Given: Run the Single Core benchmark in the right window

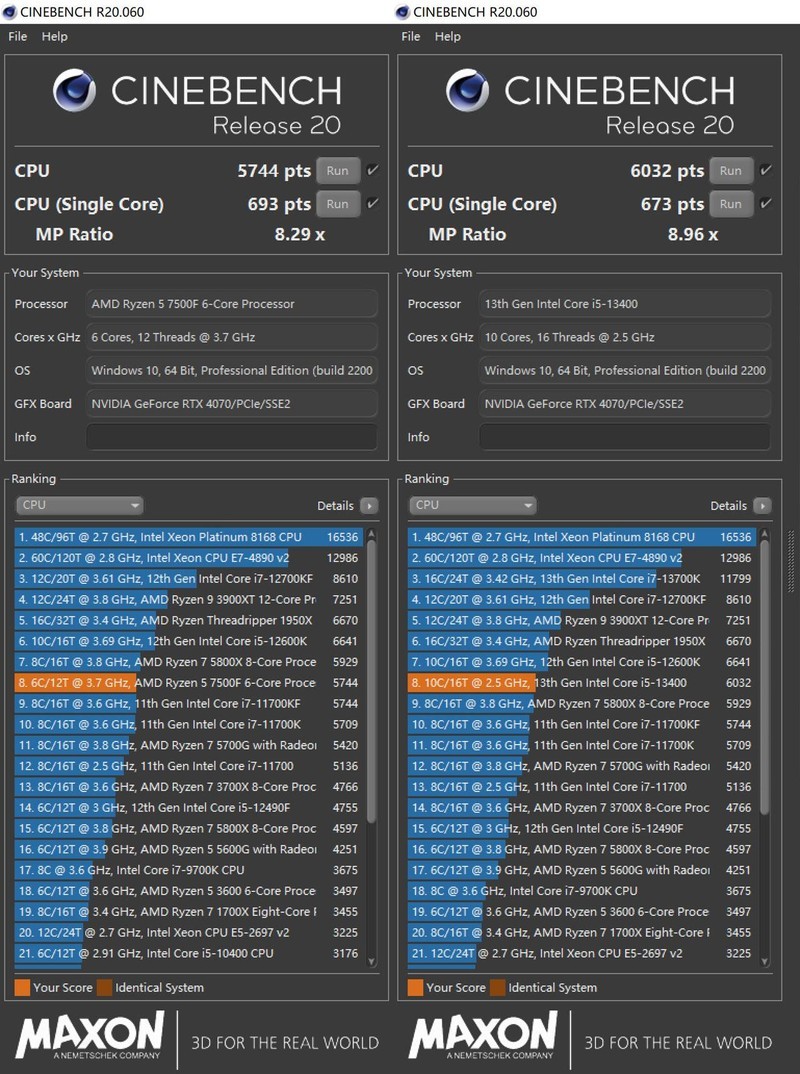Looking at the screenshot, I should click(730, 203).
